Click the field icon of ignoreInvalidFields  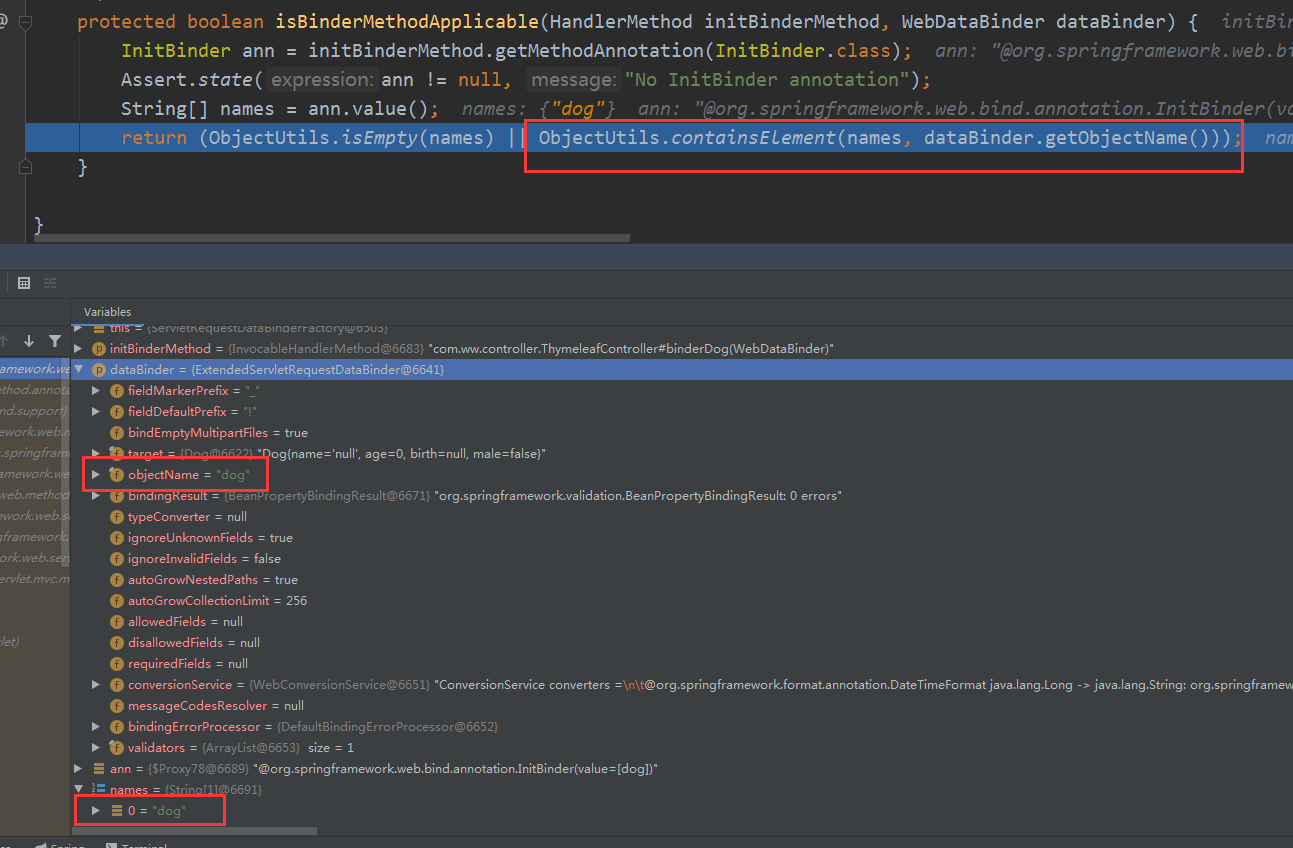click(117, 559)
